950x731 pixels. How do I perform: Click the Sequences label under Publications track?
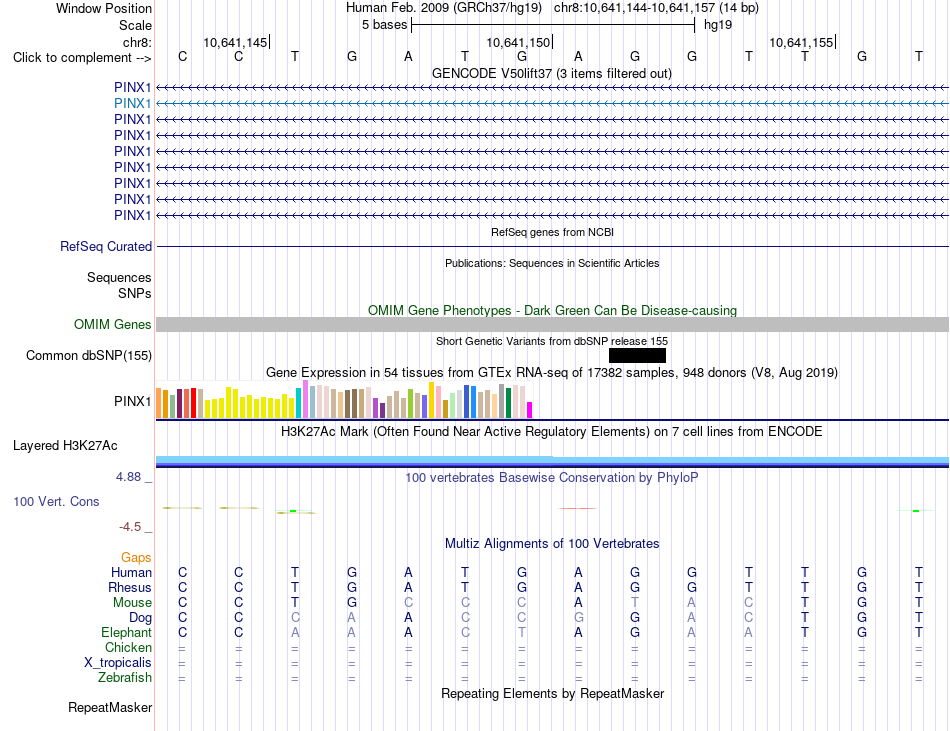(x=119, y=277)
